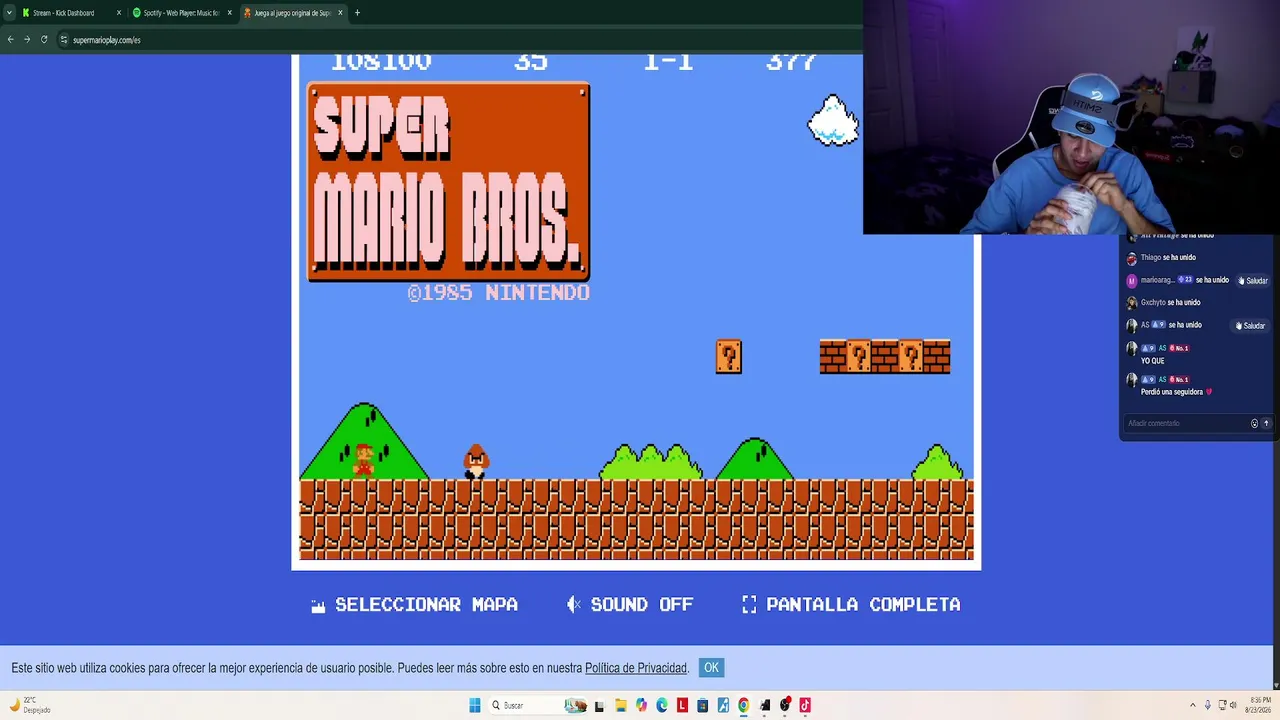Viewport: 1280px width, 720px height.
Task: Expand the tab search dropdown arrow
Action: pos(9,13)
